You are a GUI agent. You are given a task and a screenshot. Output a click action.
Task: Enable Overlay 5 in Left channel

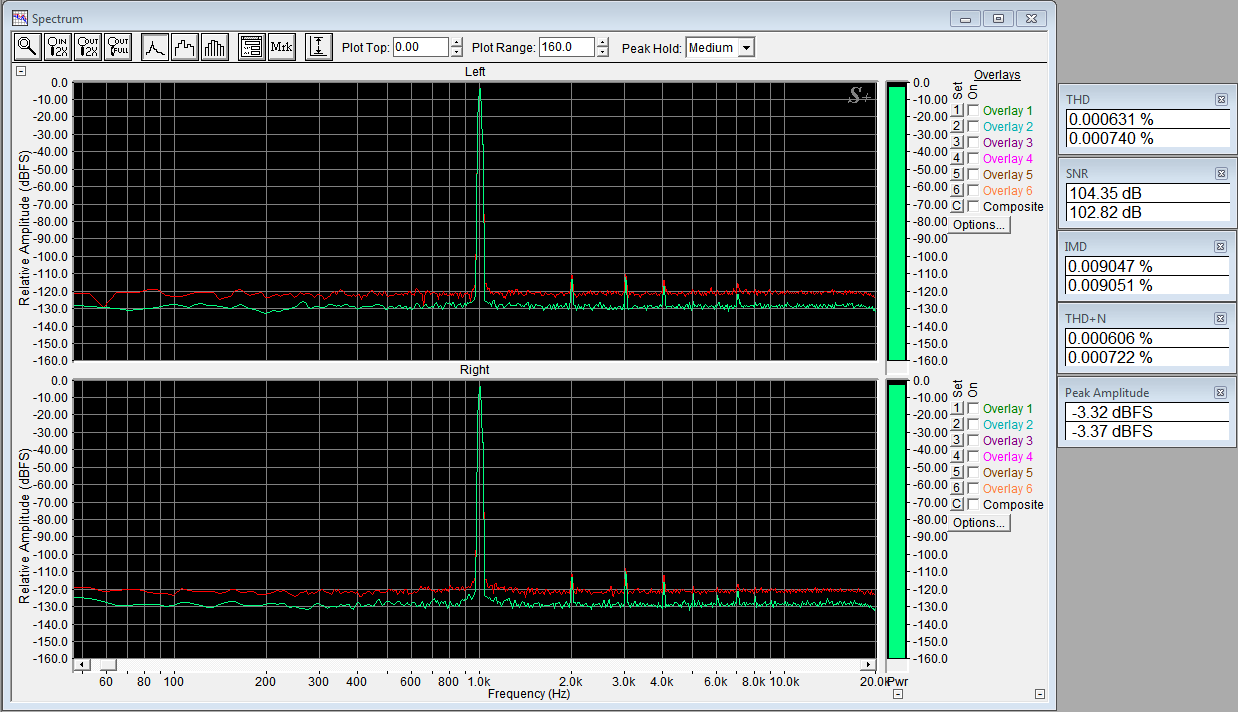(x=973, y=175)
